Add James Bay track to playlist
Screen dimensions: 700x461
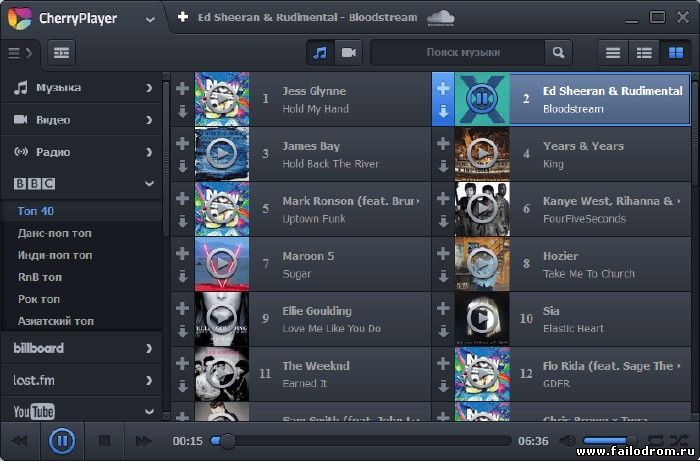point(182,143)
